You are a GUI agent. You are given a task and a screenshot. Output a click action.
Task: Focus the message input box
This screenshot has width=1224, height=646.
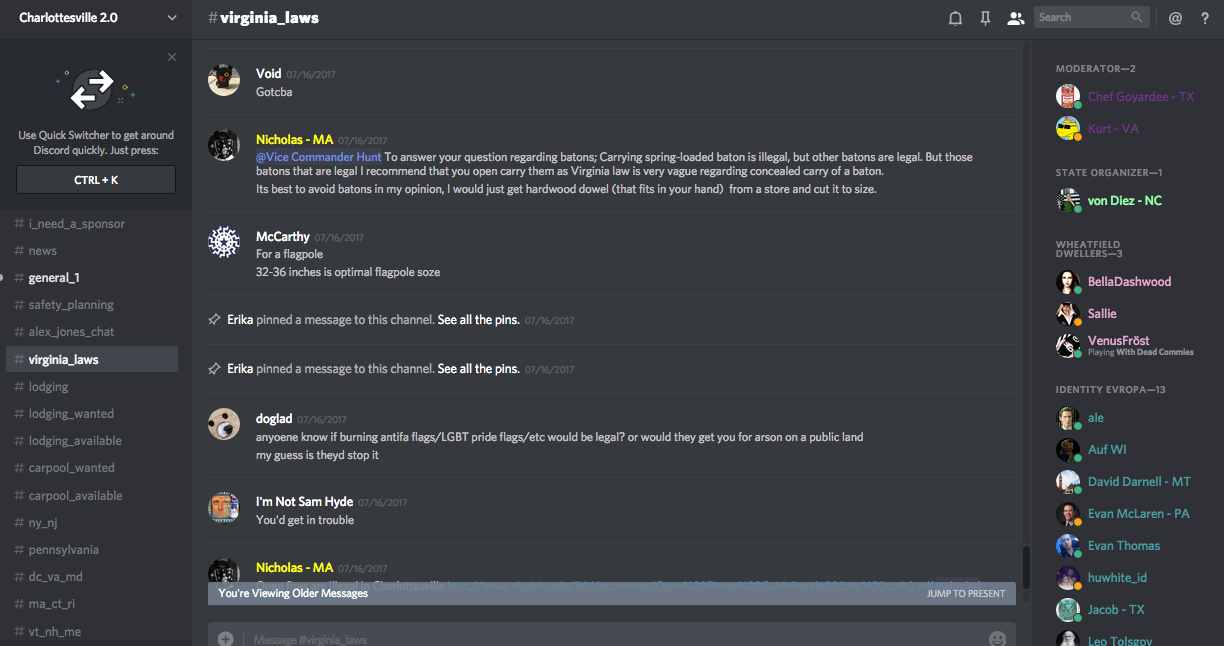coord(600,638)
